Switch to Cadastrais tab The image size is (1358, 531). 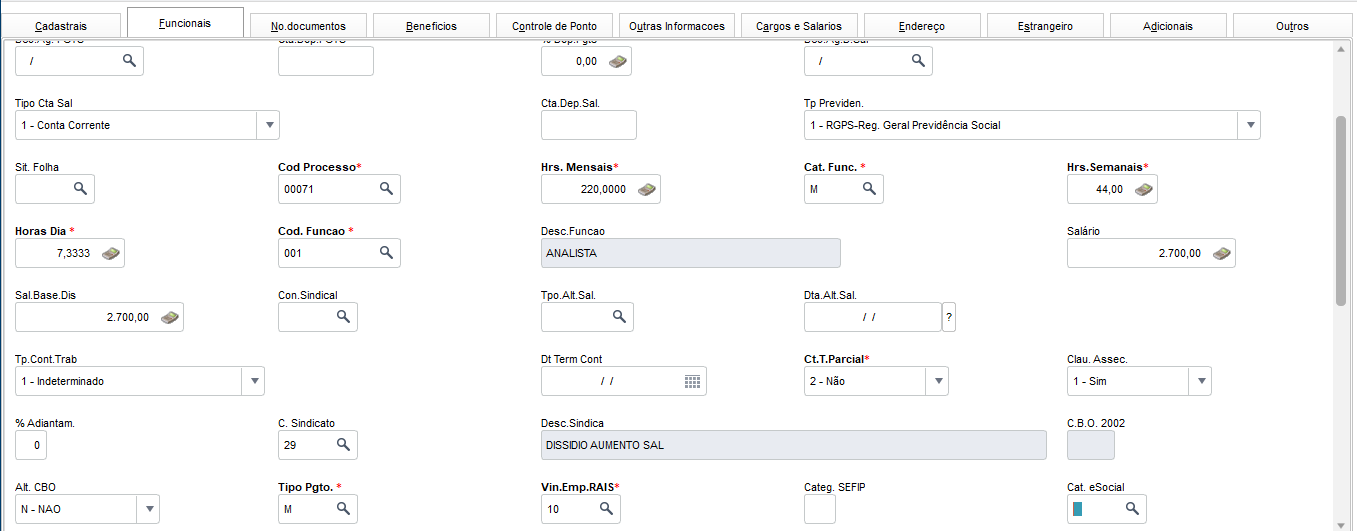[62, 25]
